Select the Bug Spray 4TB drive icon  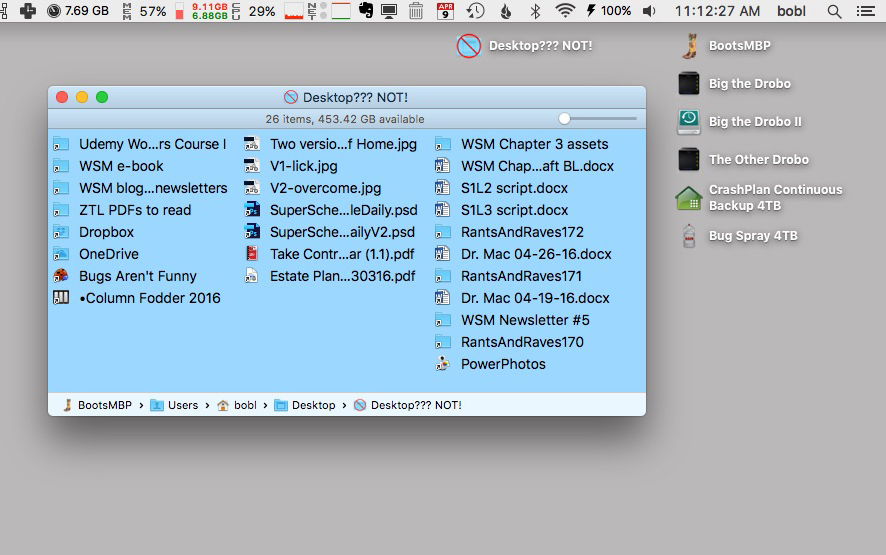pos(689,236)
